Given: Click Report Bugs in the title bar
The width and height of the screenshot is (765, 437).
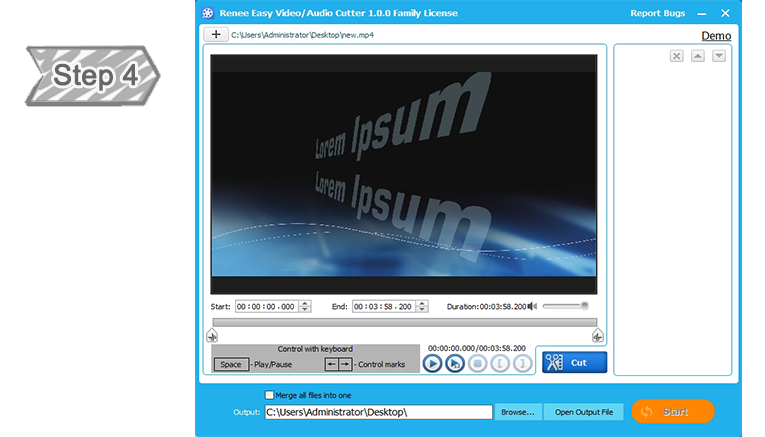Looking at the screenshot, I should [x=657, y=13].
